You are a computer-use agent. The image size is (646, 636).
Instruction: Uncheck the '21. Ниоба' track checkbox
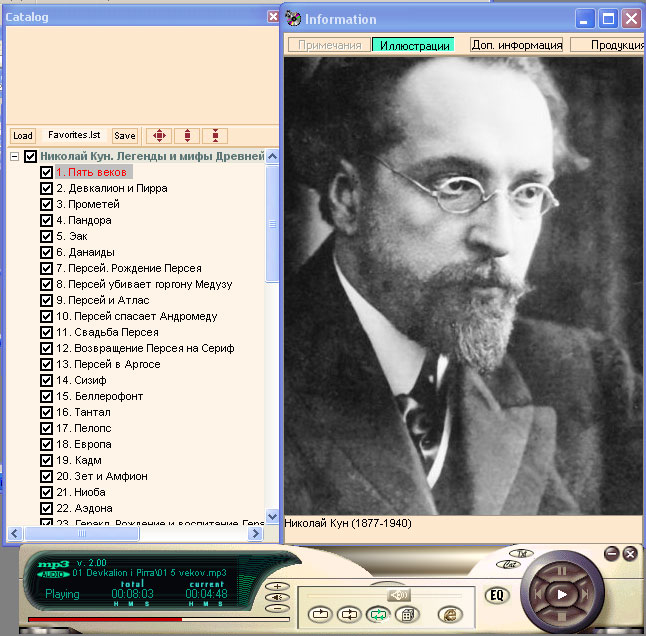[x=46, y=492]
